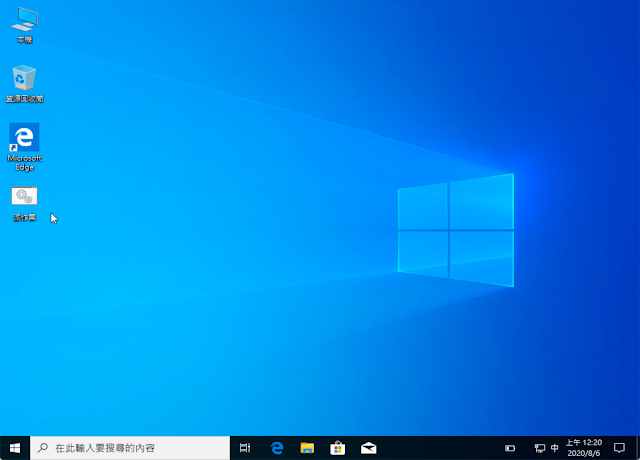This screenshot has height=460, width=640.
Task: Open the Mail app from the taskbar
Action: [x=368, y=448]
